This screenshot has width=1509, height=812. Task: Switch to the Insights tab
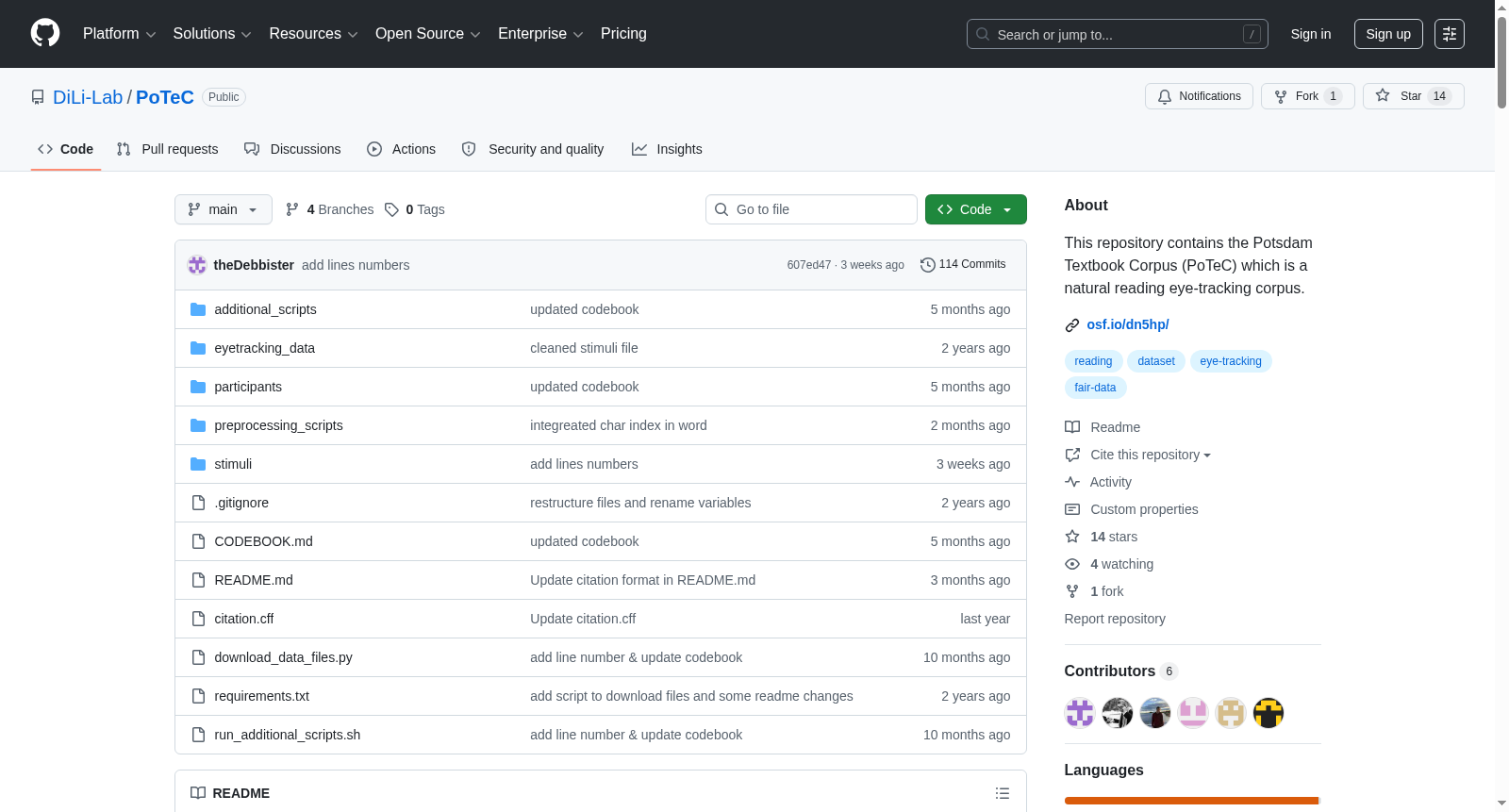pyautogui.click(x=667, y=149)
